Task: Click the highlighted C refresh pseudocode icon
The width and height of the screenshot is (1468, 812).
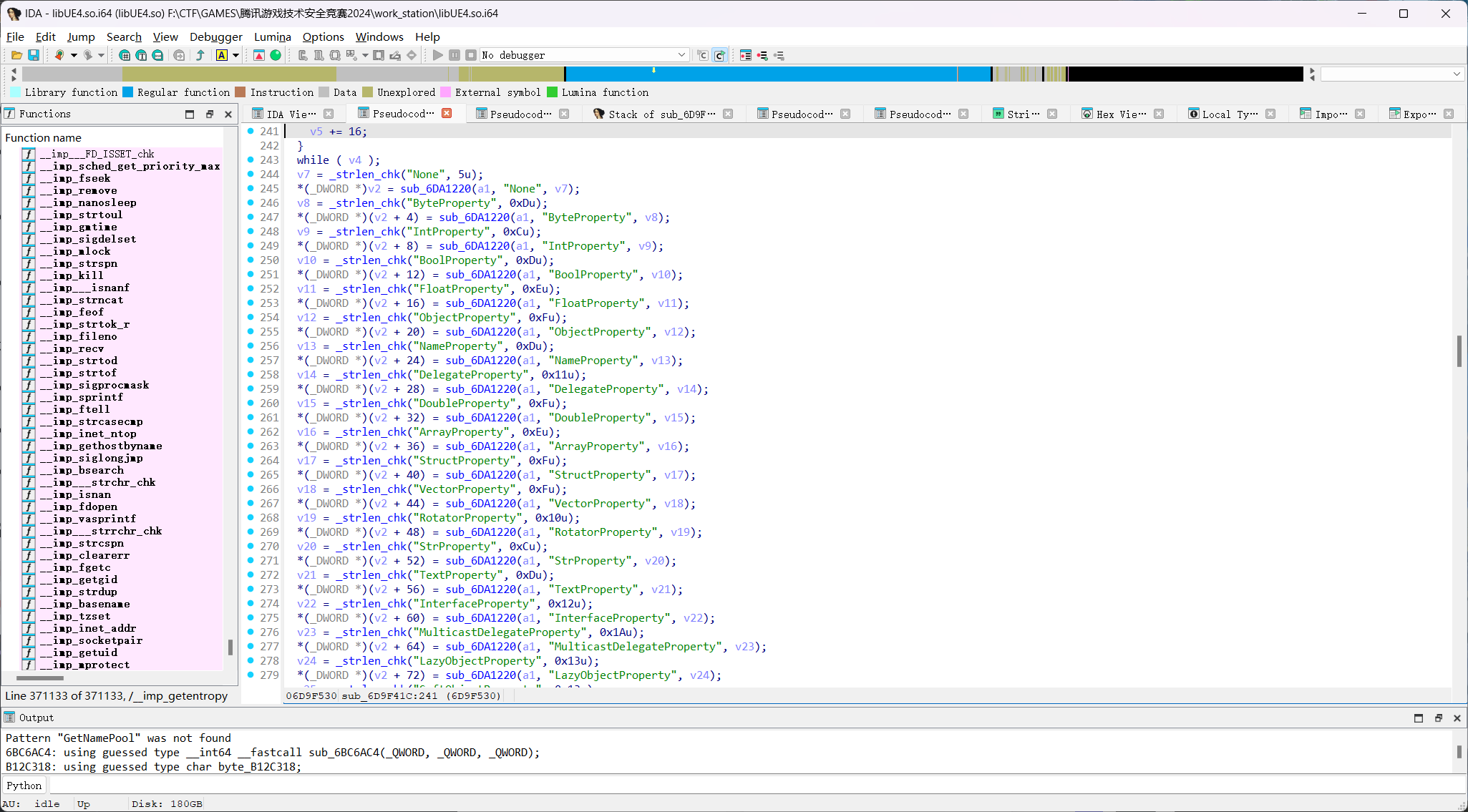Action: (720, 55)
